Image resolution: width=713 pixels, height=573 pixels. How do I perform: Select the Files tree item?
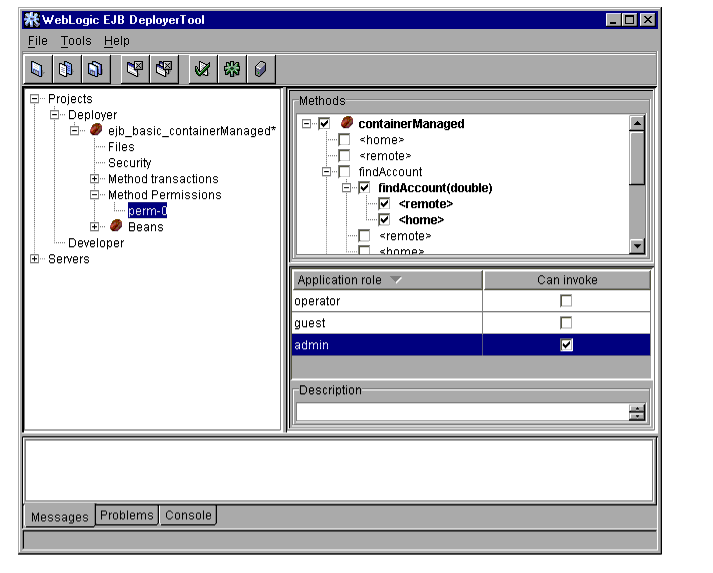click(121, 147)
